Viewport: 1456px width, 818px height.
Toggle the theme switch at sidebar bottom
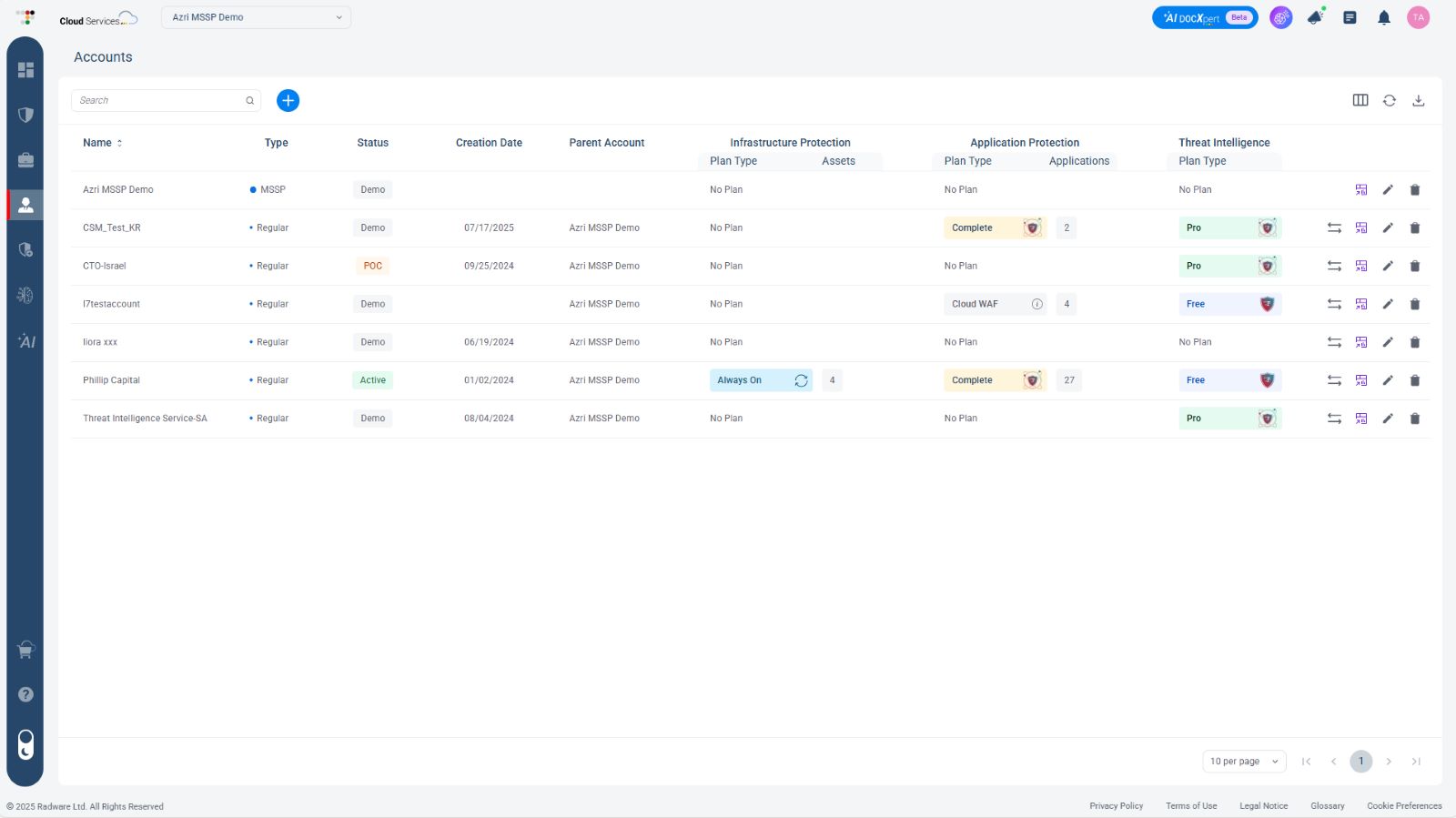pos(25,744)
